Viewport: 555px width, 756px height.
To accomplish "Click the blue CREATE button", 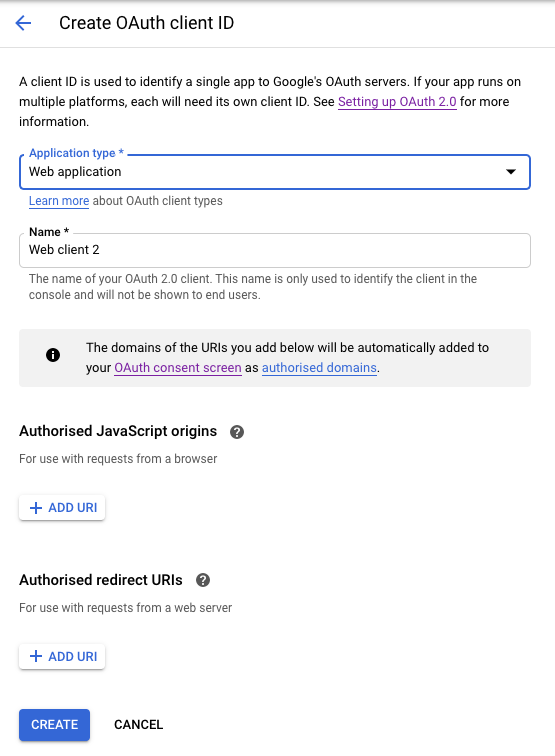I will click(54, 725).
